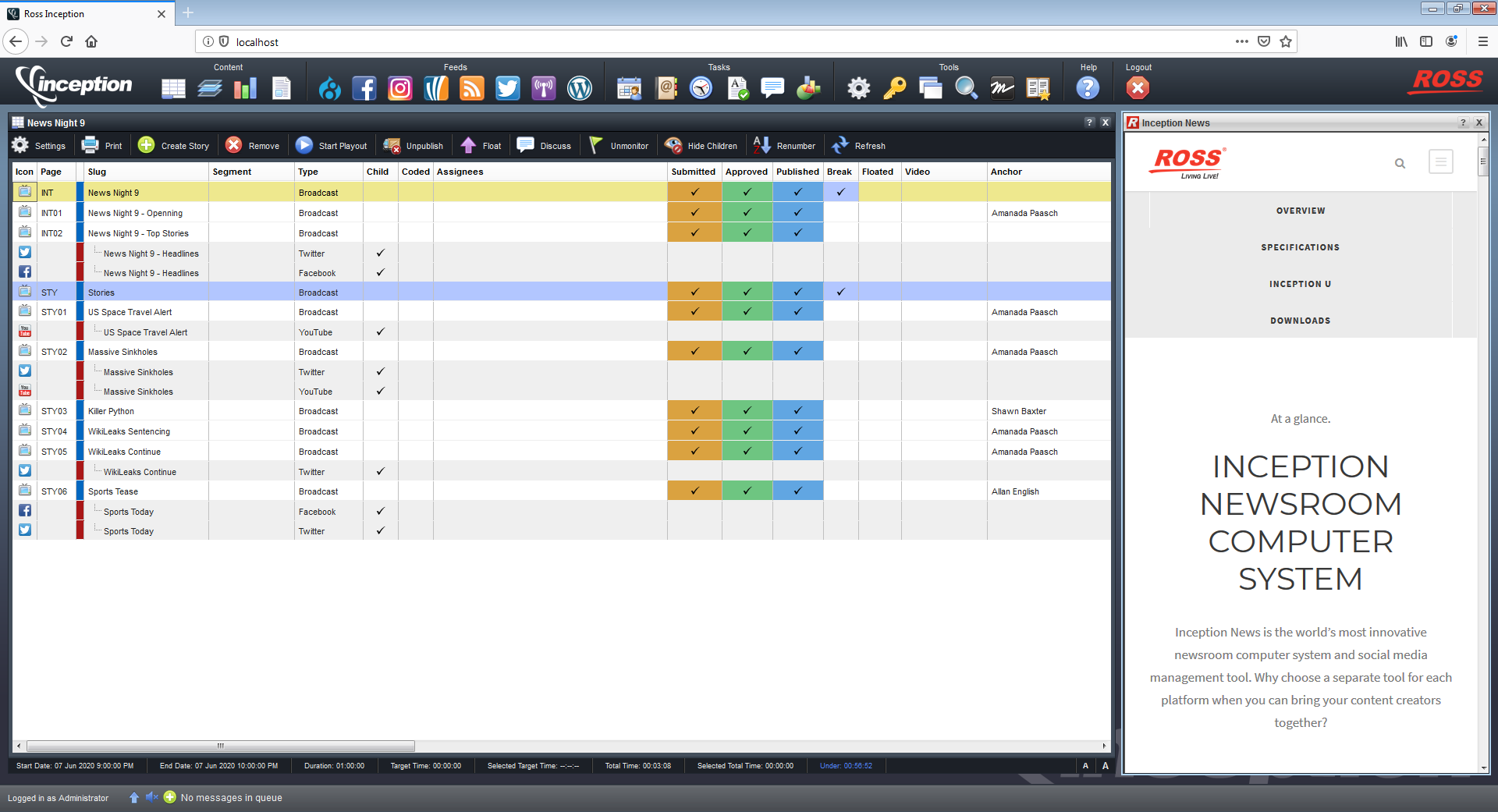Open the Instagram feed icon
1498x812 pixels.
pos(399,88)
